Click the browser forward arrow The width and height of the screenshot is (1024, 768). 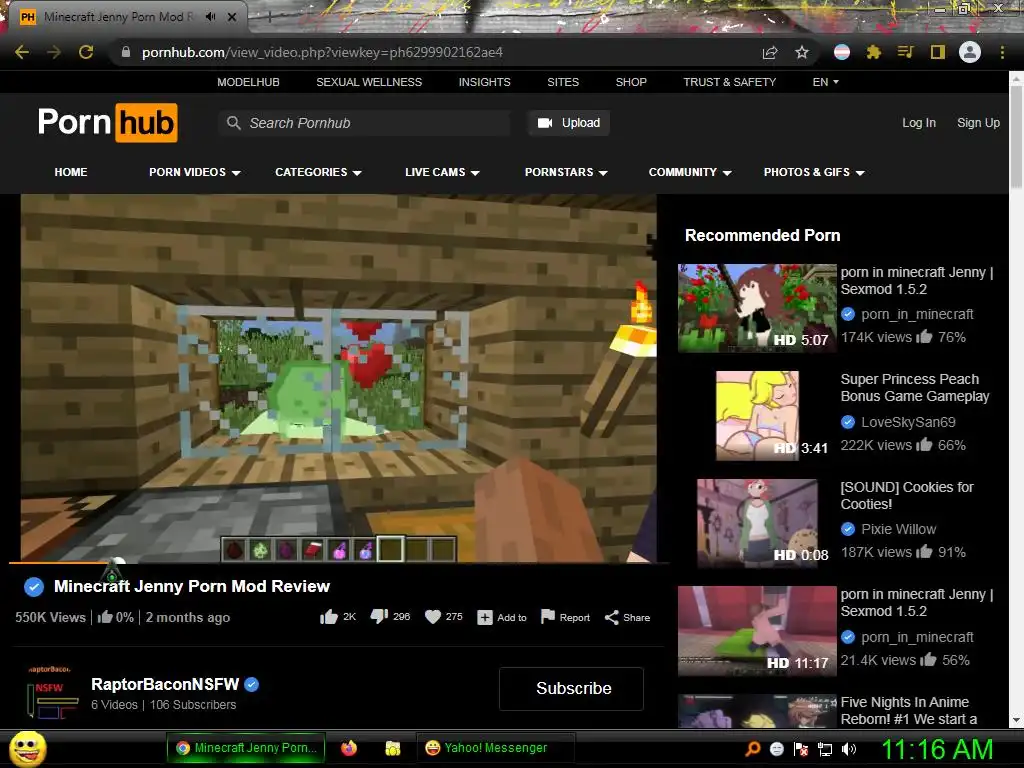tap(54, 52)
